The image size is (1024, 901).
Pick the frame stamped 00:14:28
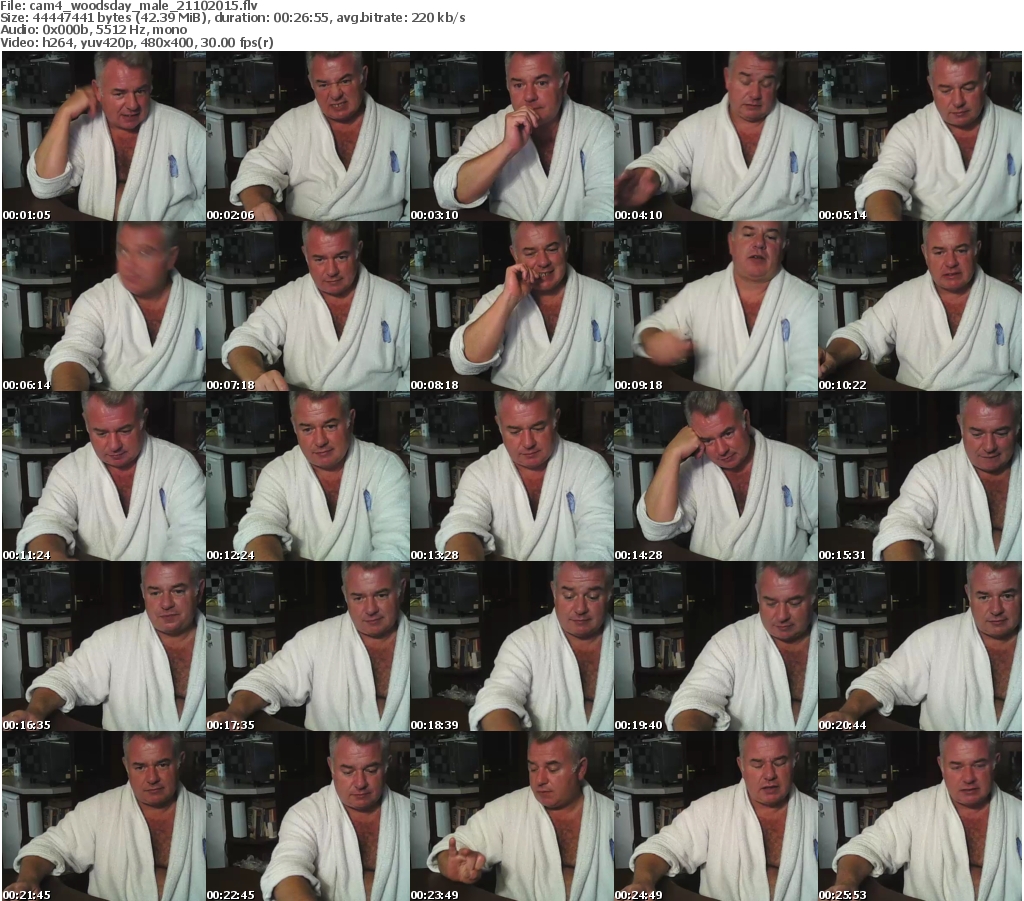[716, 476]
